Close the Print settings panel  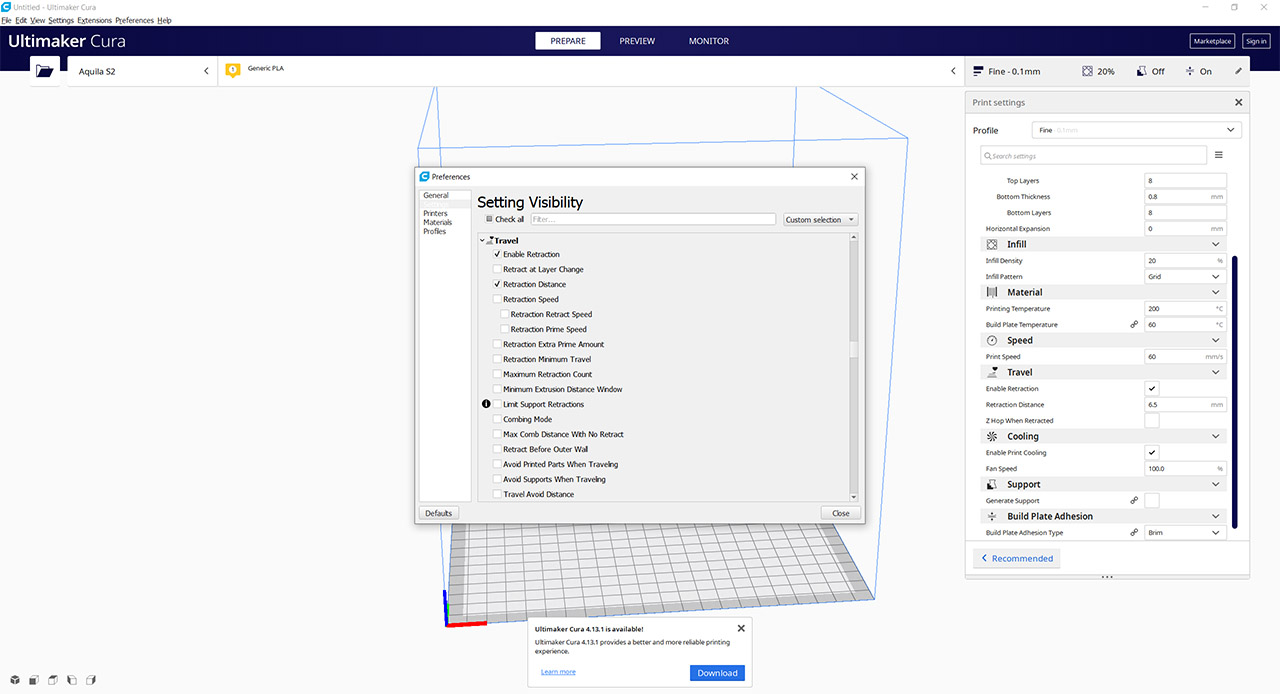point(1238,102)
